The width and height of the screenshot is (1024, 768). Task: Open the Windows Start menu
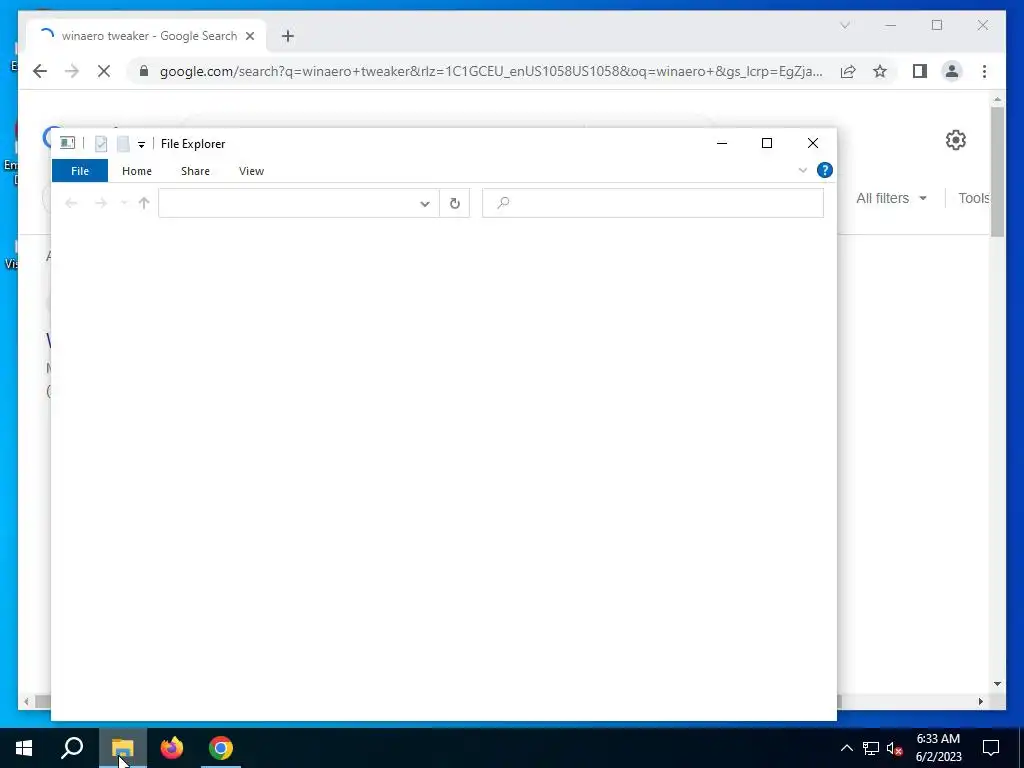tap(24, 748)
